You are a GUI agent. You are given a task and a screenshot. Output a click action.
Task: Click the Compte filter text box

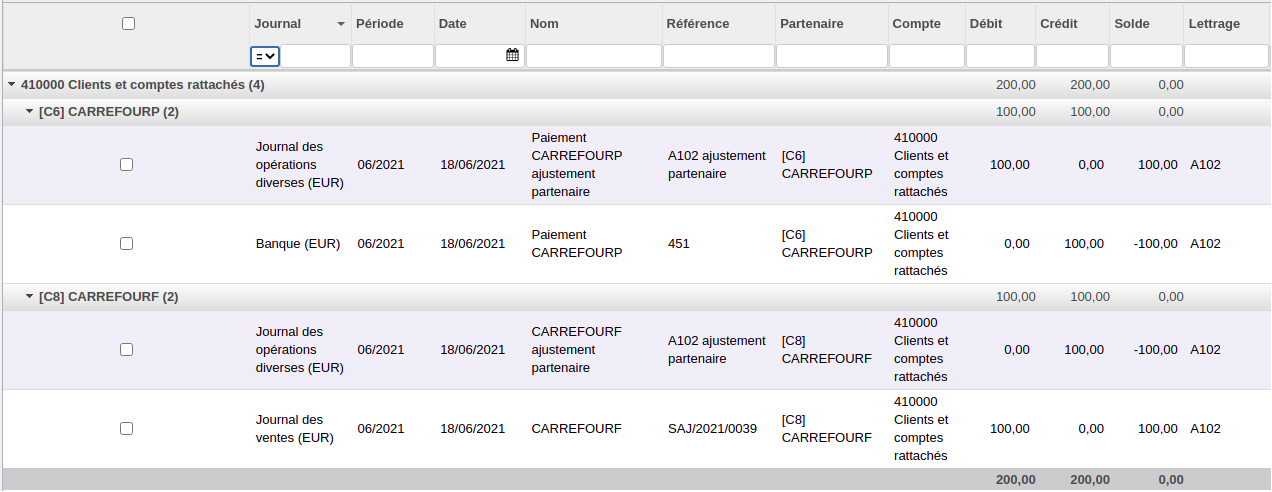[925, 56]
